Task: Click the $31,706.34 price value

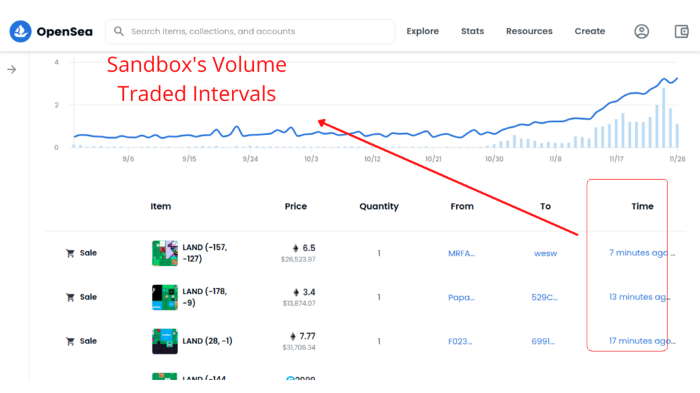Action: click(299, 347)
